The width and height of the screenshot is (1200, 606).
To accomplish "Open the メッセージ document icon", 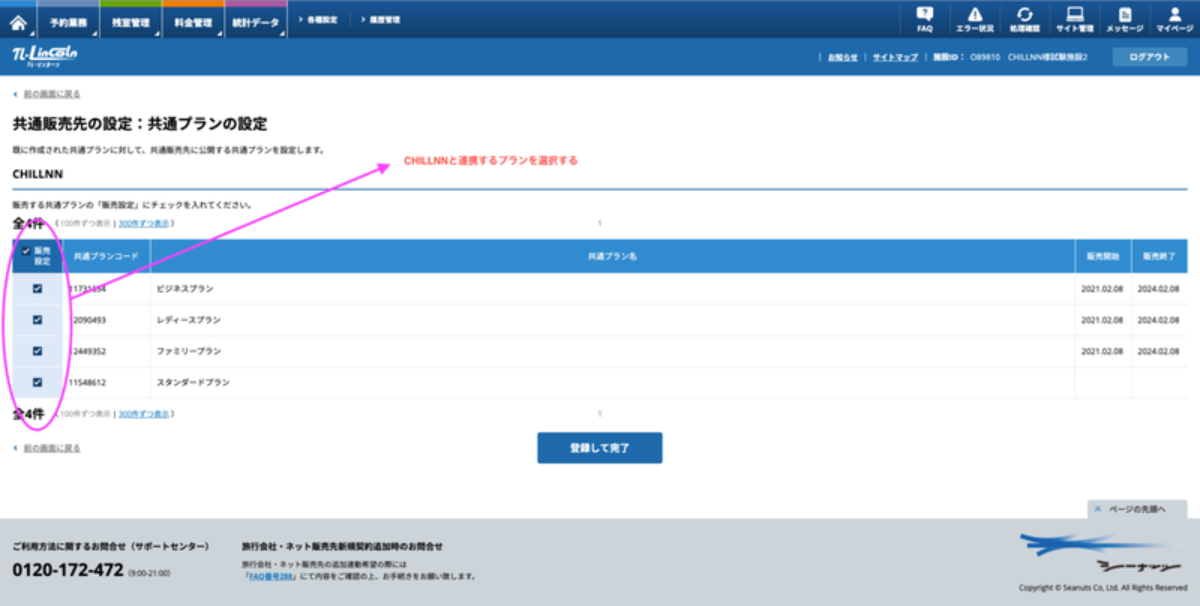I will click(1124, 19).
